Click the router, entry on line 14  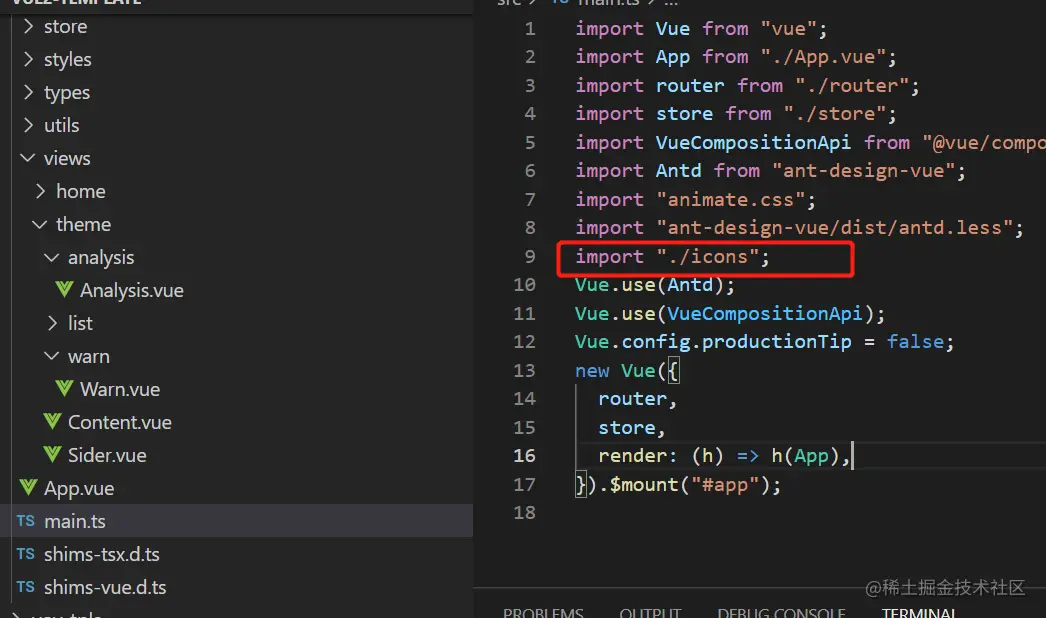tap(637, 399)
